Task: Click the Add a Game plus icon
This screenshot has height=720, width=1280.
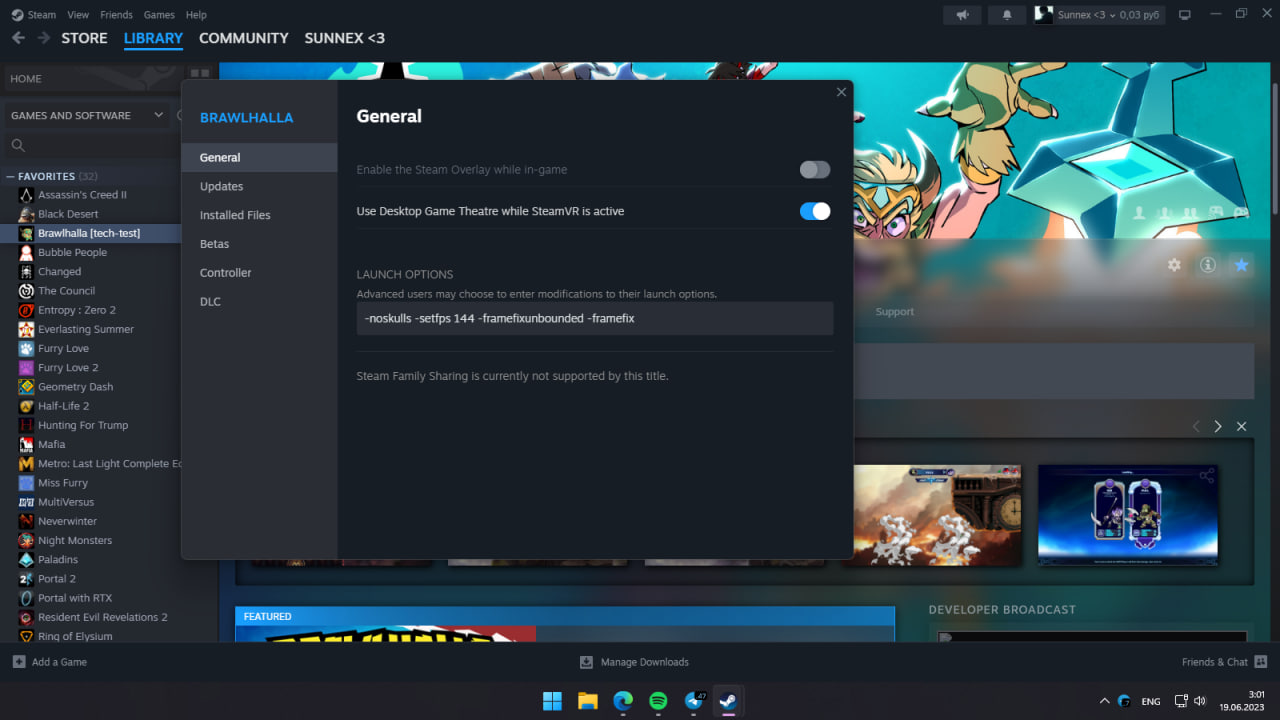Action: click(x=19, y=662)
